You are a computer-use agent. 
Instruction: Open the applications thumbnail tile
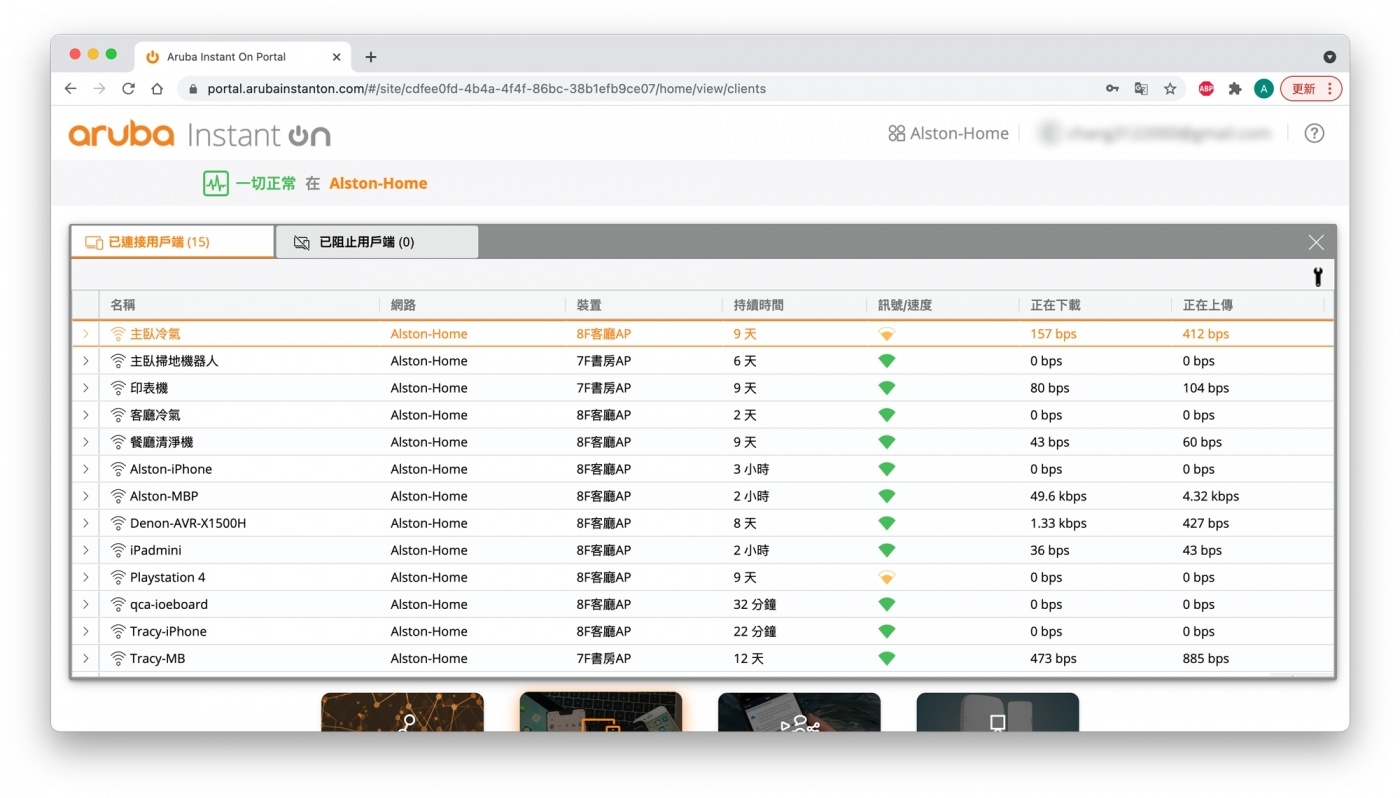click(799, 712)
